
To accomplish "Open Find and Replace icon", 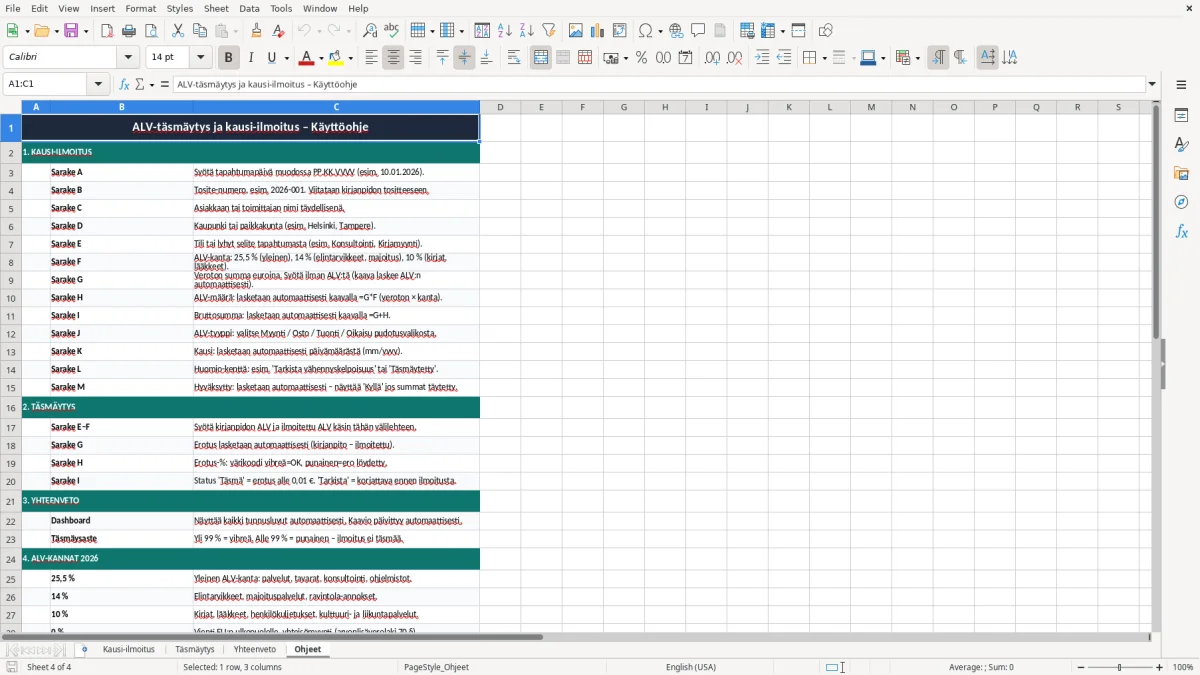I will click(370, 31).
